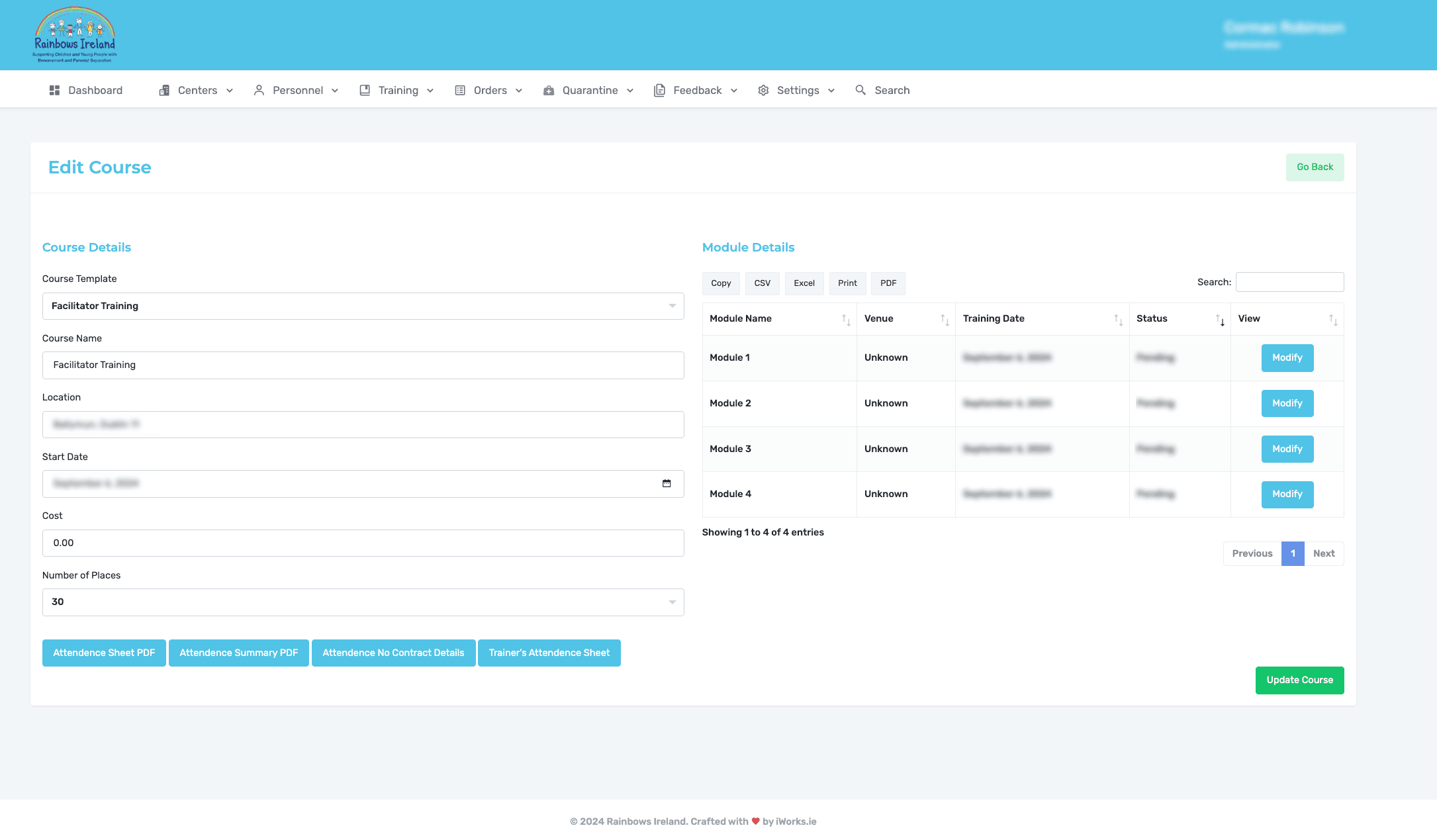Image resolution: width=1437 pixels, height=840 pixels.
Task: Export module table to Excel
Action: 804,283
